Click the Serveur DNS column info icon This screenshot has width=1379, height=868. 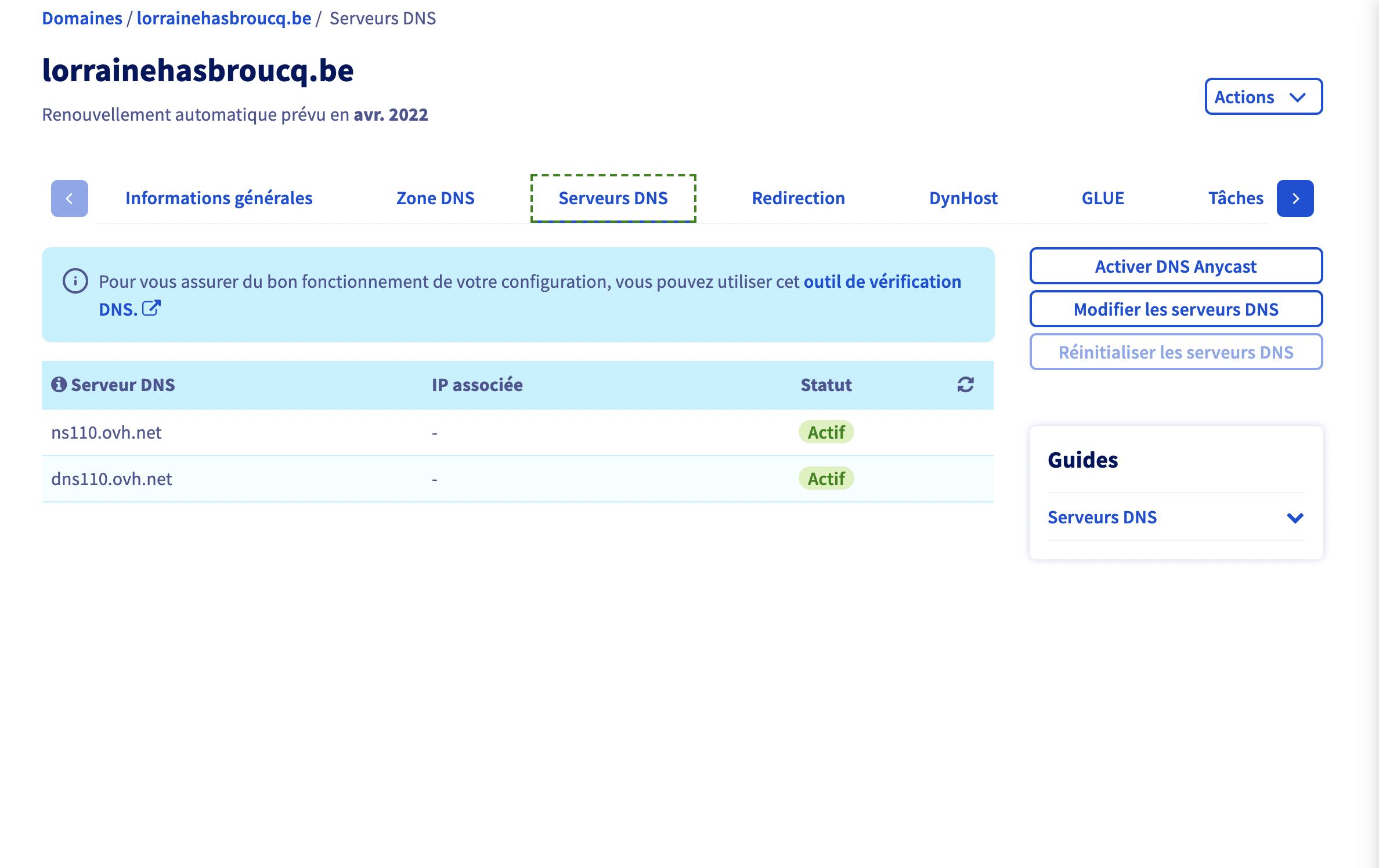point(59,385)
